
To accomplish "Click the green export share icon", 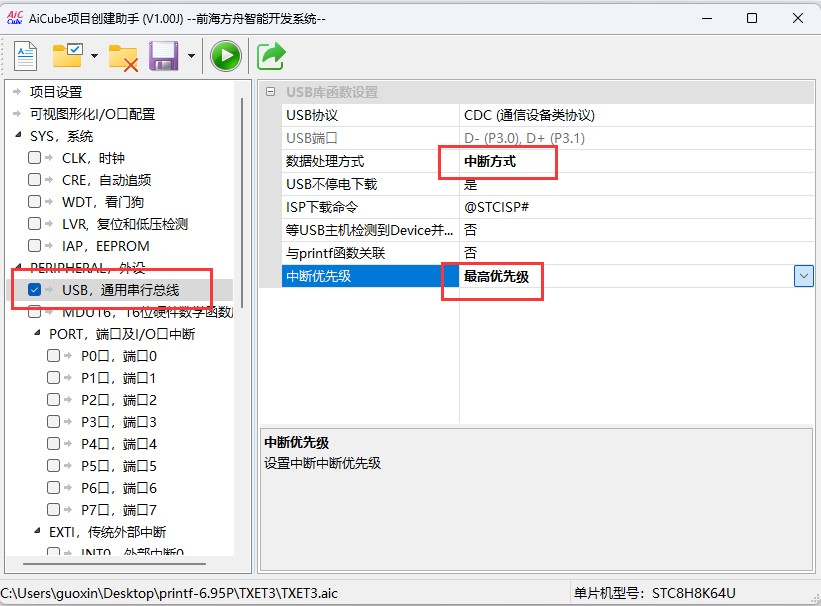I will [x=271, y=56].
